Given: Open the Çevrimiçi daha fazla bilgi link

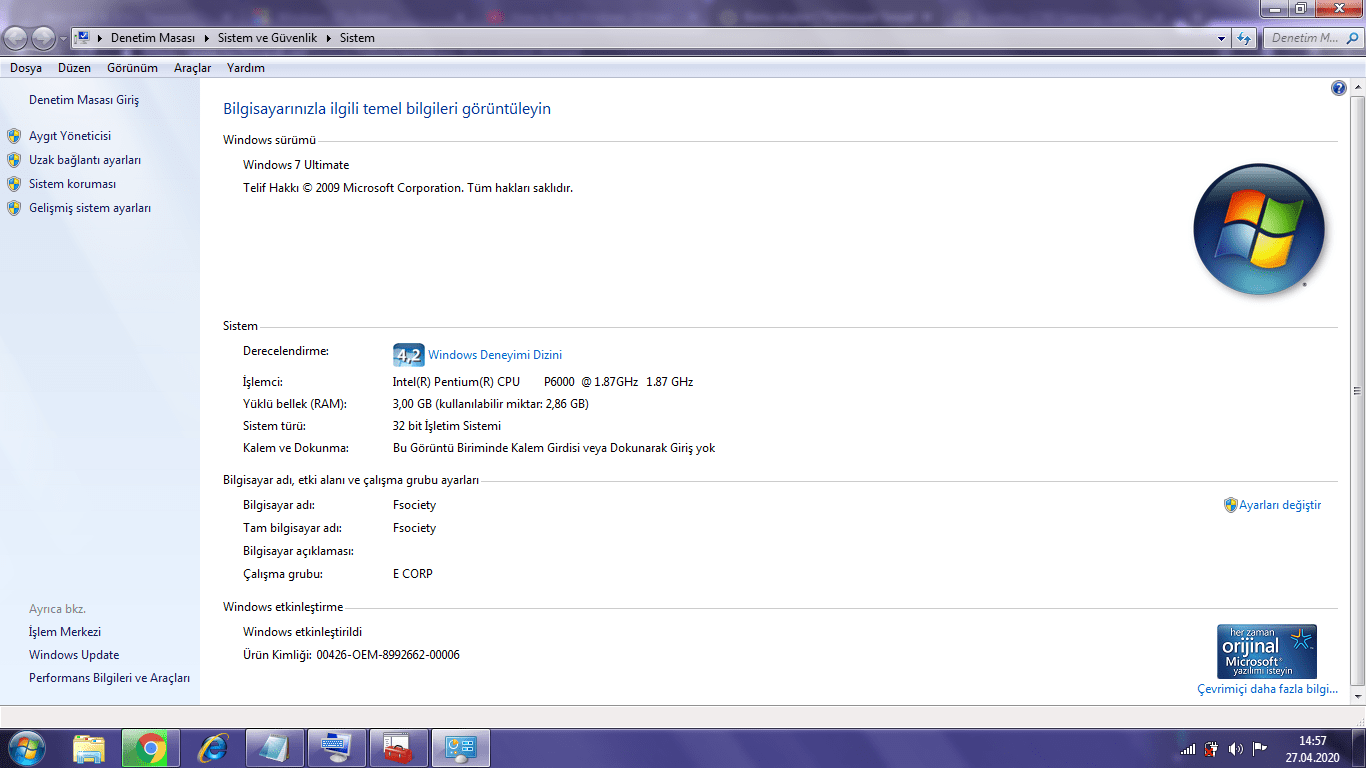Looking at the screenshot, I should (x=1268, y=689).
